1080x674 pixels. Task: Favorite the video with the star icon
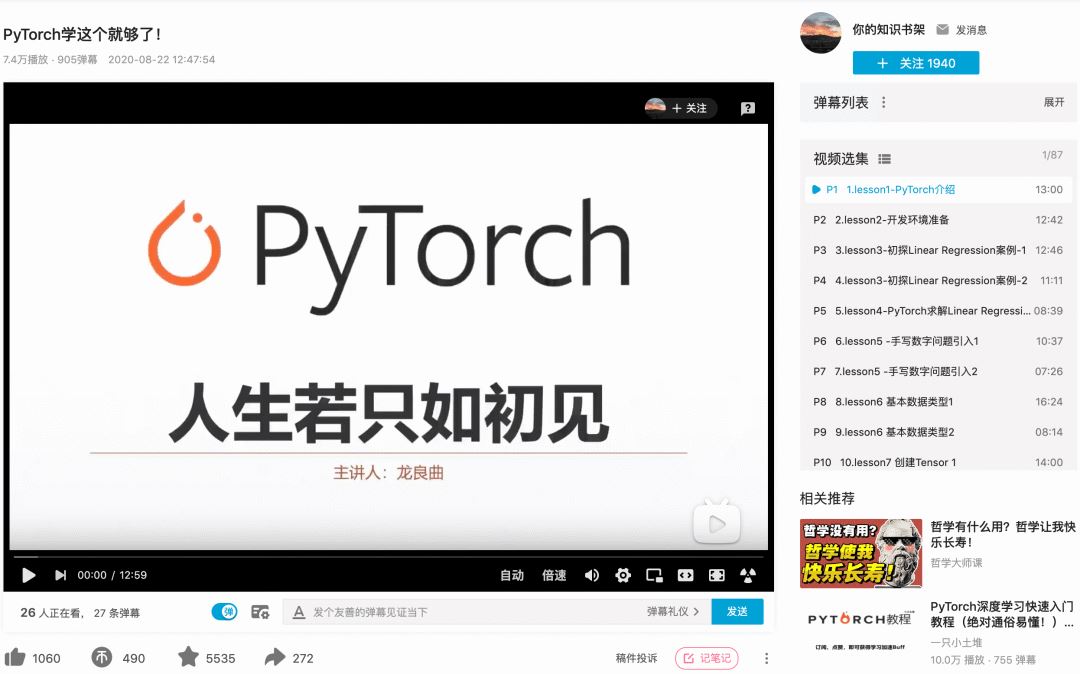coord(187,658)
